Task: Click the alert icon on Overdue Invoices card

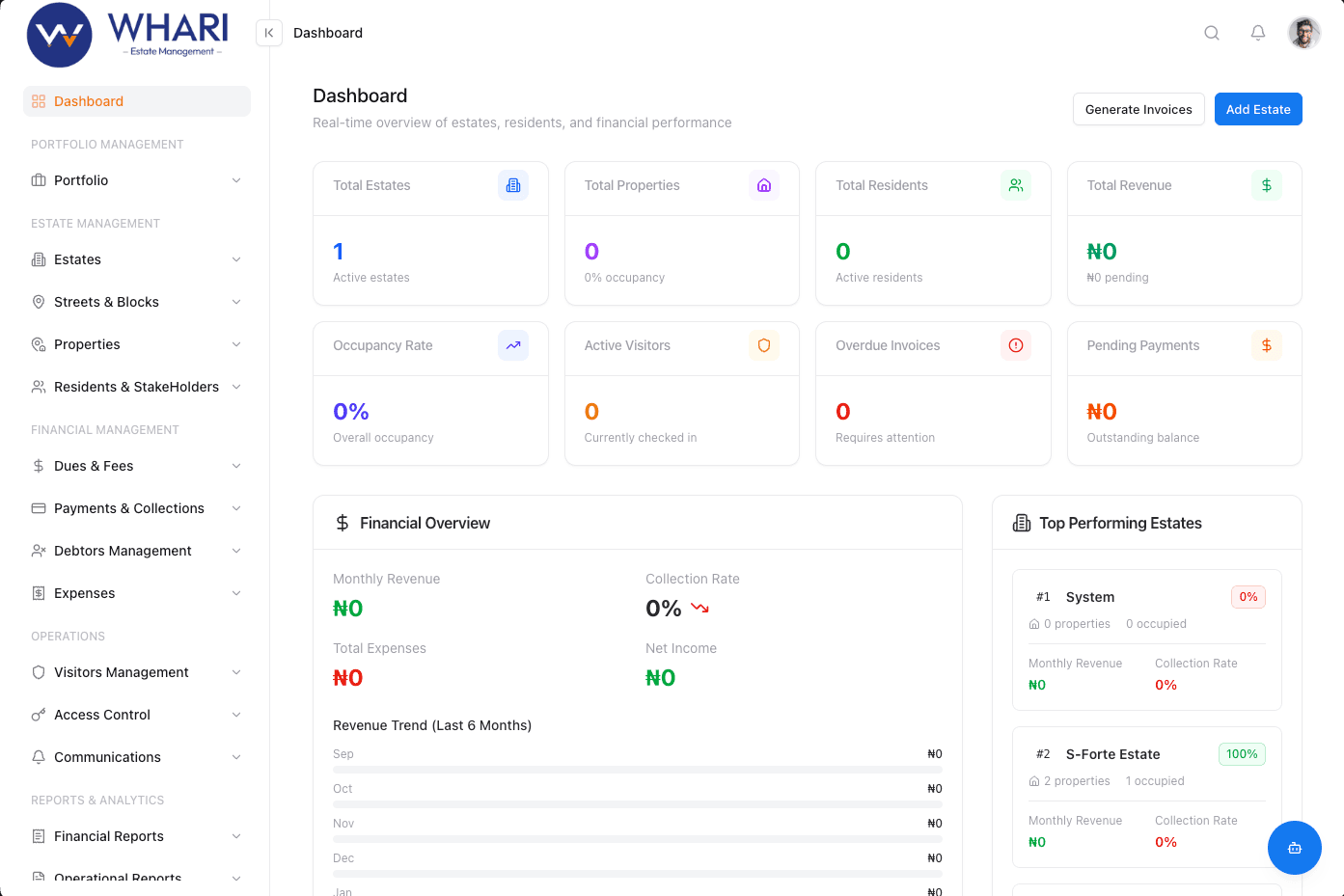Action: click(1015, 345)
